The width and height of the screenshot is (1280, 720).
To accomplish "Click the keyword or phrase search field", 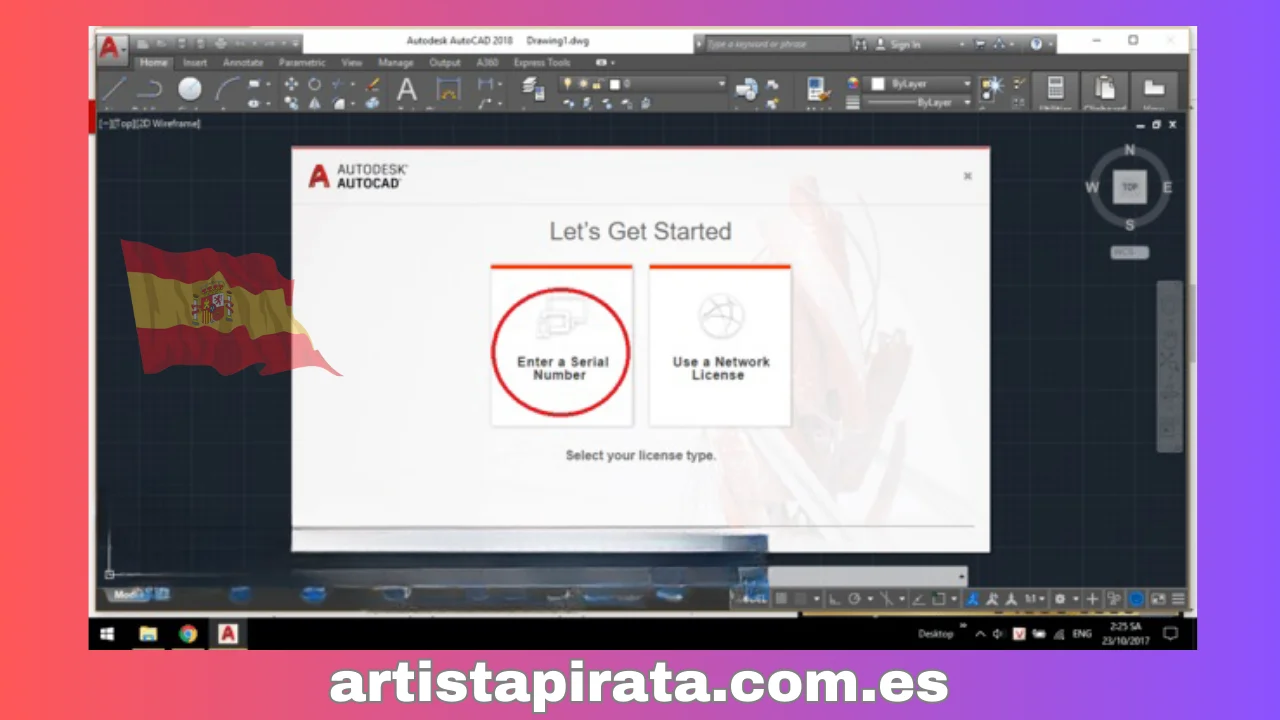I will coord(778,44).
